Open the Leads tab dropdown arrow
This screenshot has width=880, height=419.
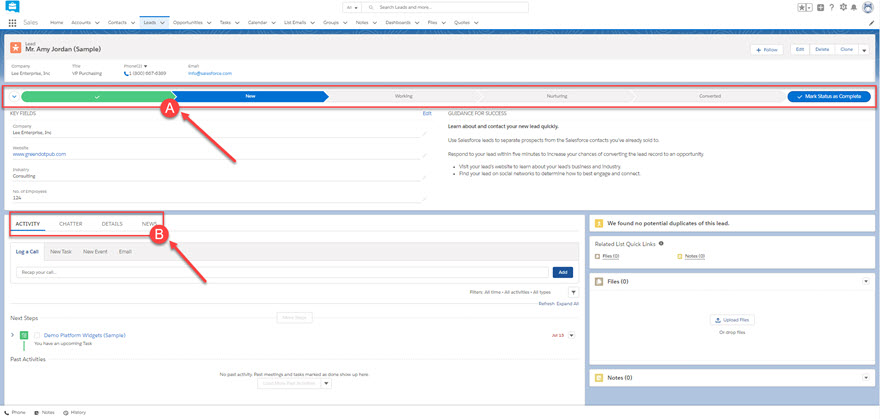click(163, 22)
